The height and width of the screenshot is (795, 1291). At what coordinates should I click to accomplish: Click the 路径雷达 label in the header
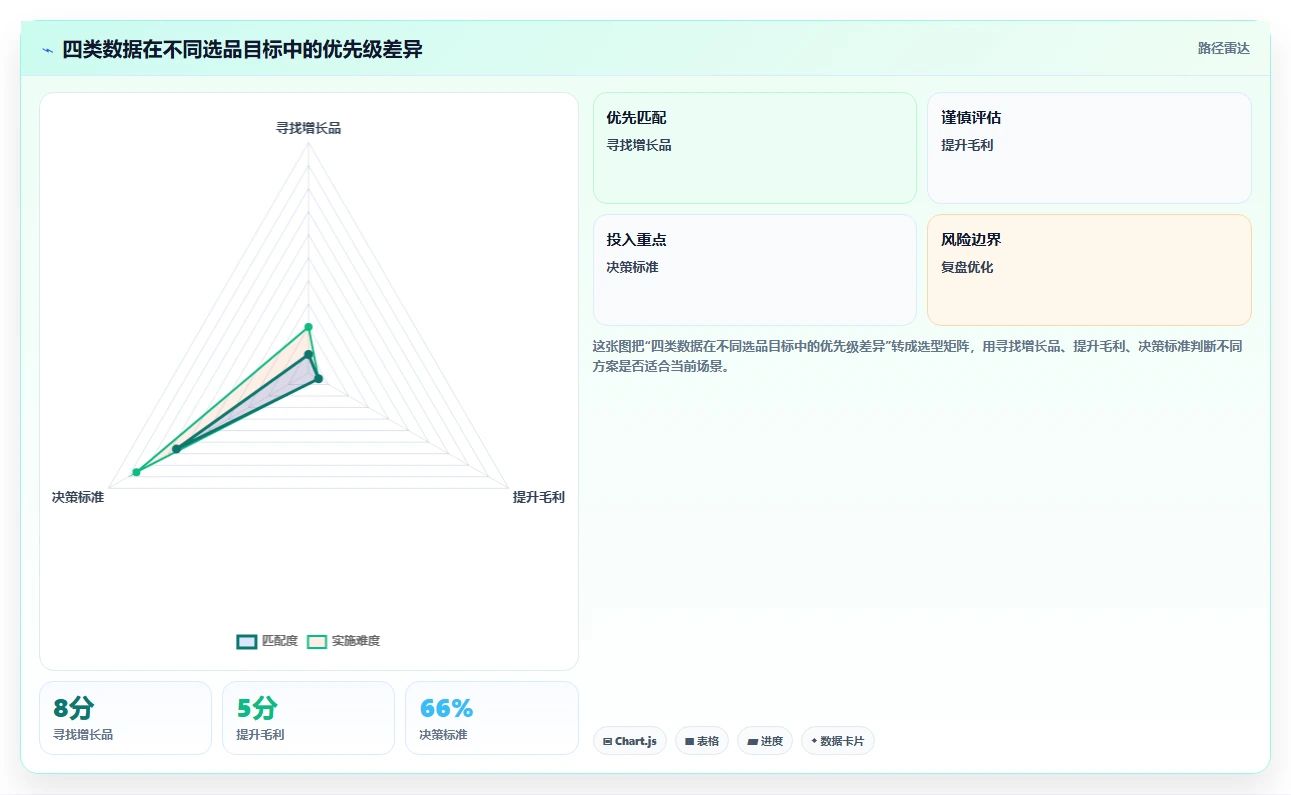[1224, 48]
